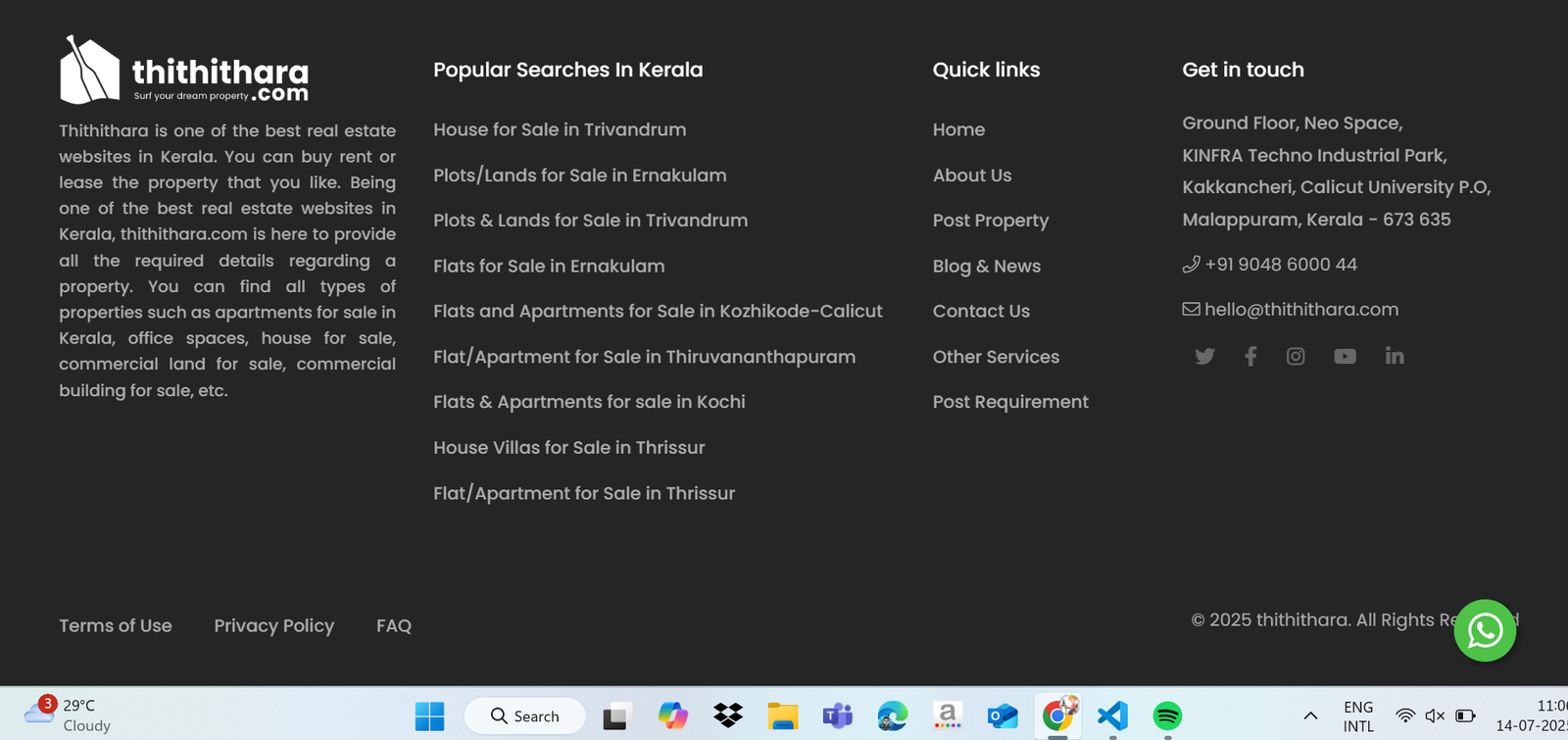Image resolution: width=1568 pixels, height=740 pixels.
Task: Click the FAQ footer link
Action: coord(394,625)
